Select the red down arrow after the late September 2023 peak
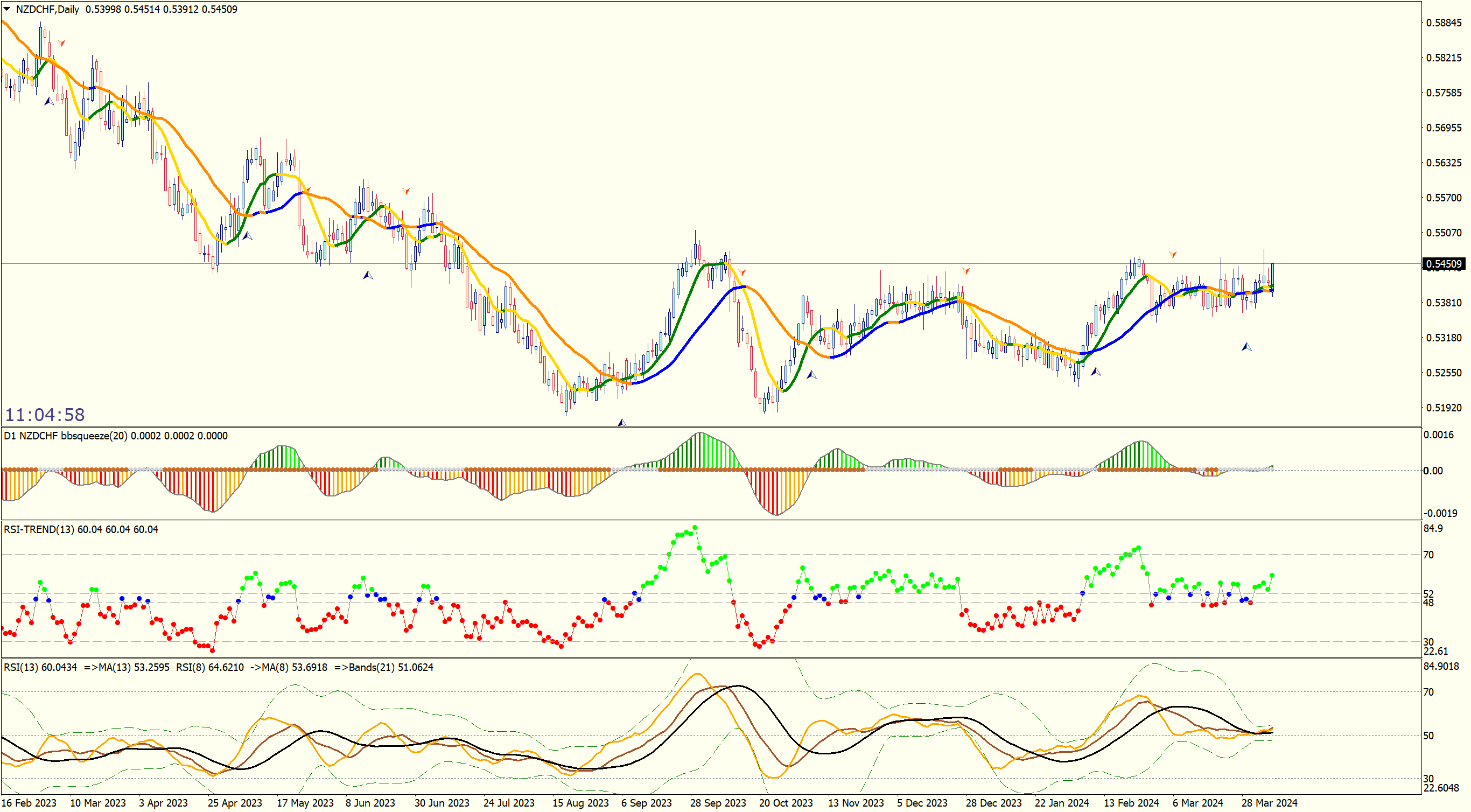 (742, 272)
